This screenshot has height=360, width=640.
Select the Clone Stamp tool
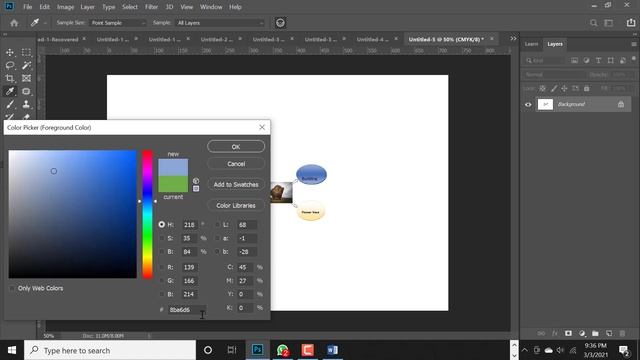tap(26, 104)
